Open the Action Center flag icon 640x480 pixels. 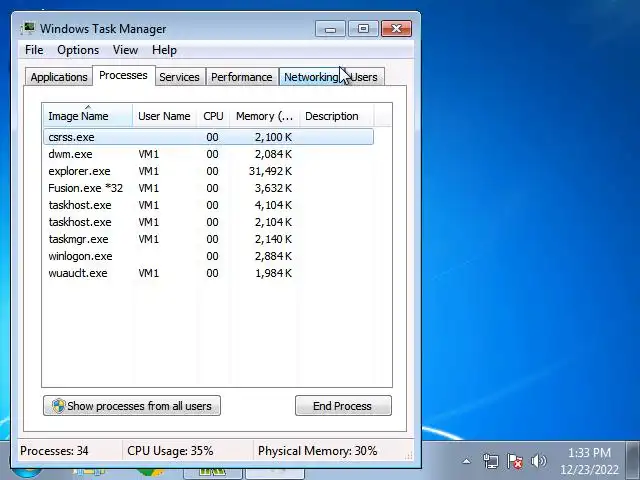pos(515,462)
